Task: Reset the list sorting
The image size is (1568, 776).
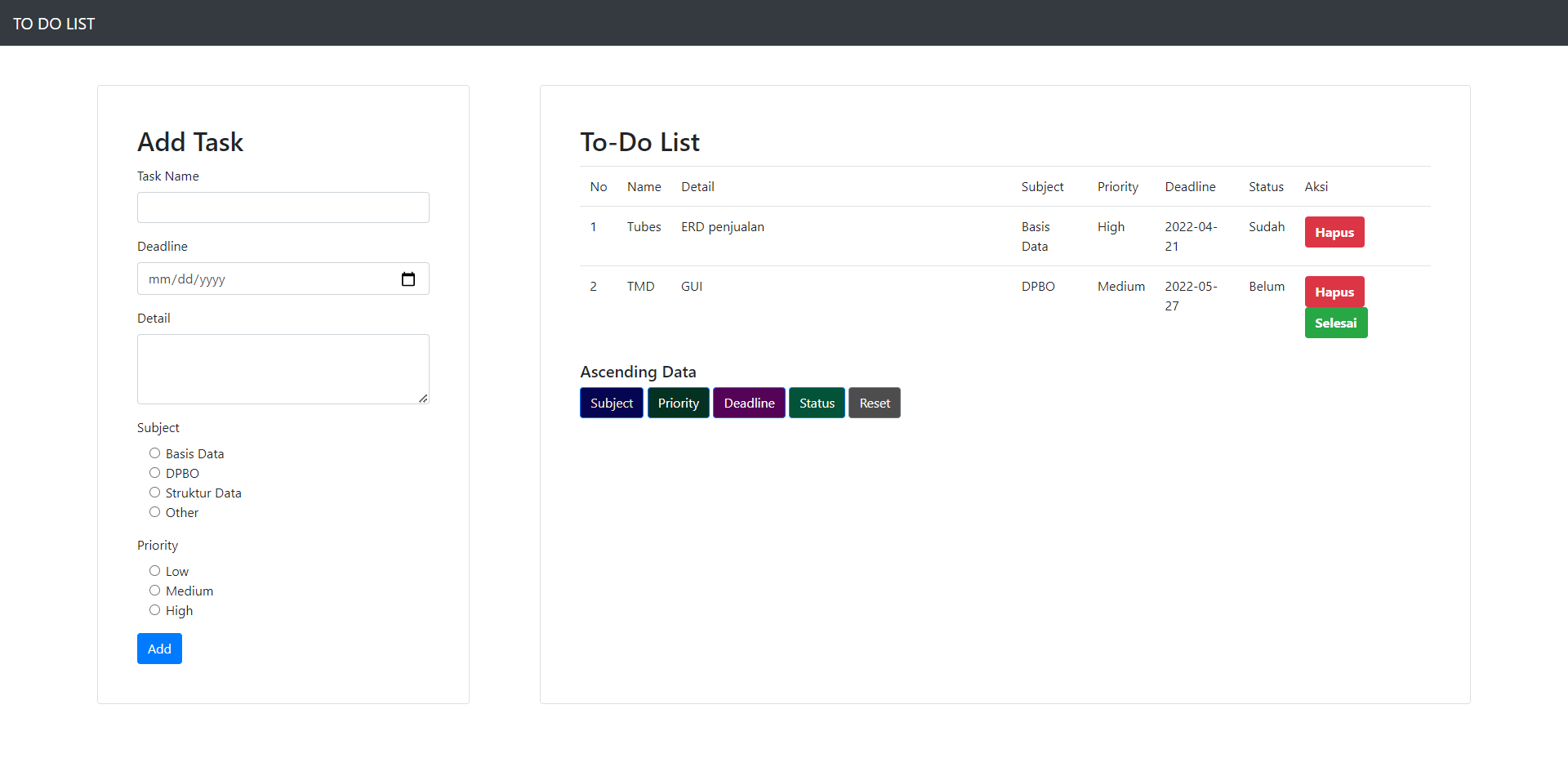Action: click(x=875, y=403)
